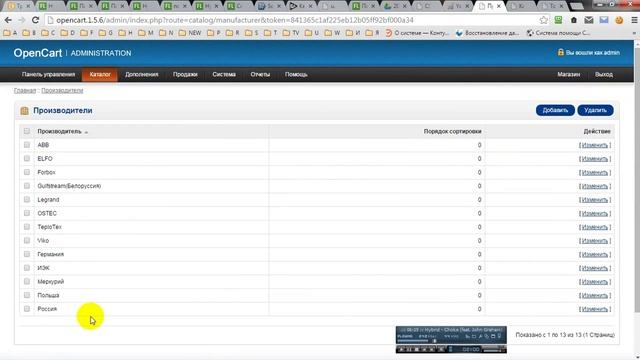Screen dimensions: 640x360
Task: Open the Отчеты menu
Action: point(260,74)
